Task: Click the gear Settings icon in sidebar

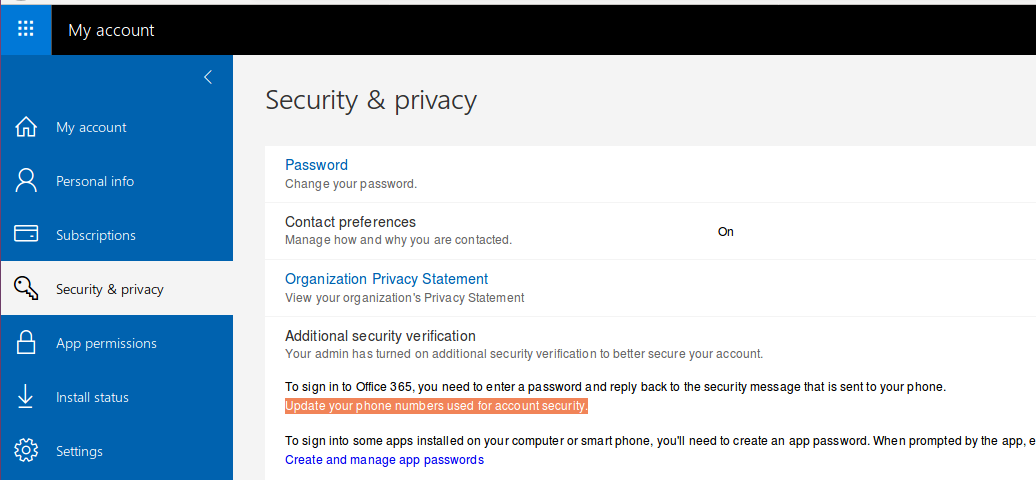Action: pos(26,451)
